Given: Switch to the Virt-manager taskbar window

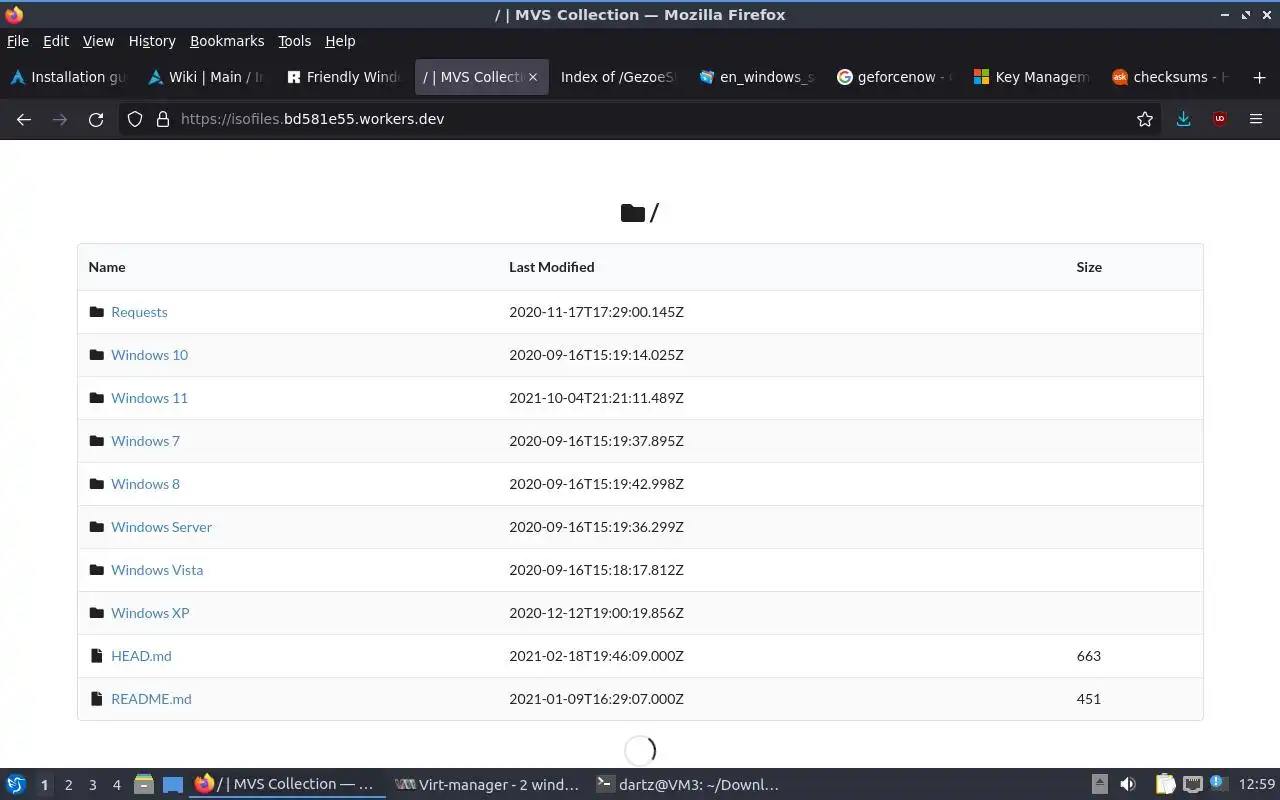Looking at the screenshot, I should click(x=486, y=784).
